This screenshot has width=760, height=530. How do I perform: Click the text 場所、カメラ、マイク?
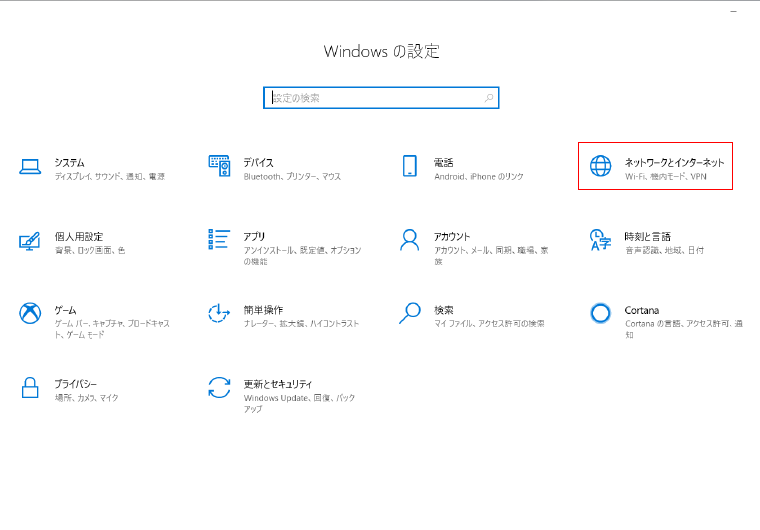86,398
